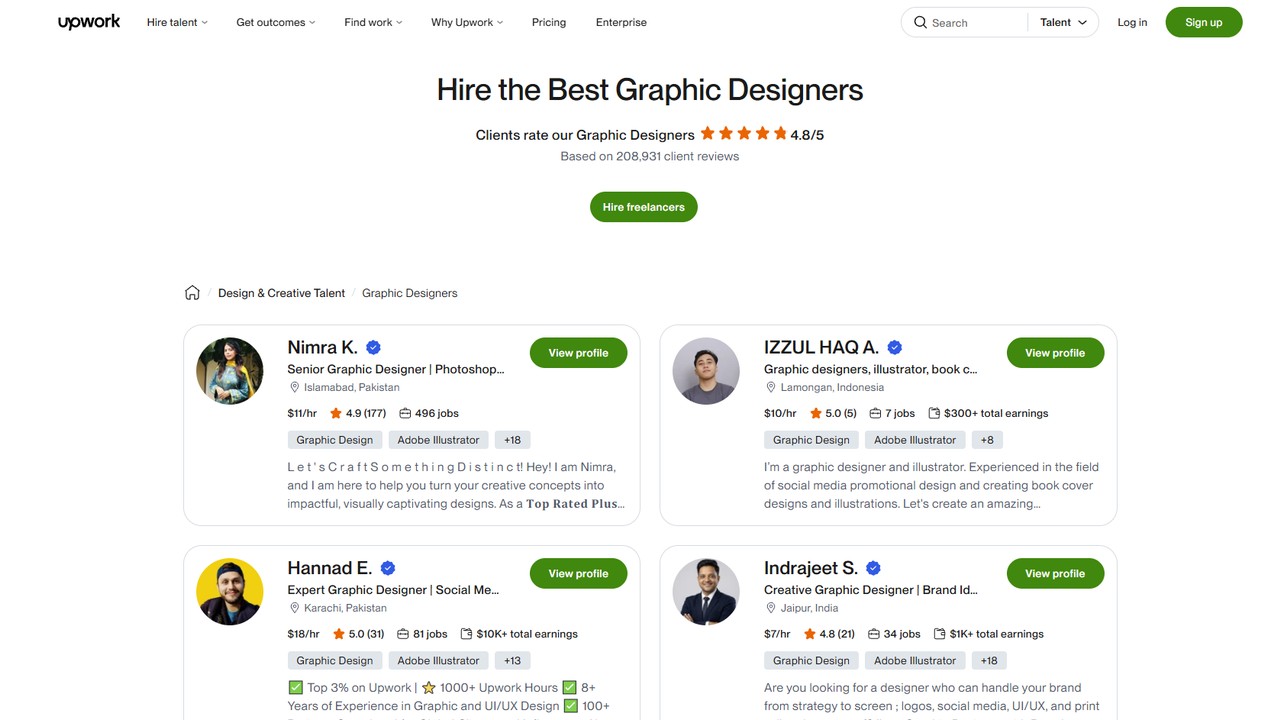
Task: Click briefcase icon beside 496 jobs
Action: pyautogui.click(x=405, y=413)
